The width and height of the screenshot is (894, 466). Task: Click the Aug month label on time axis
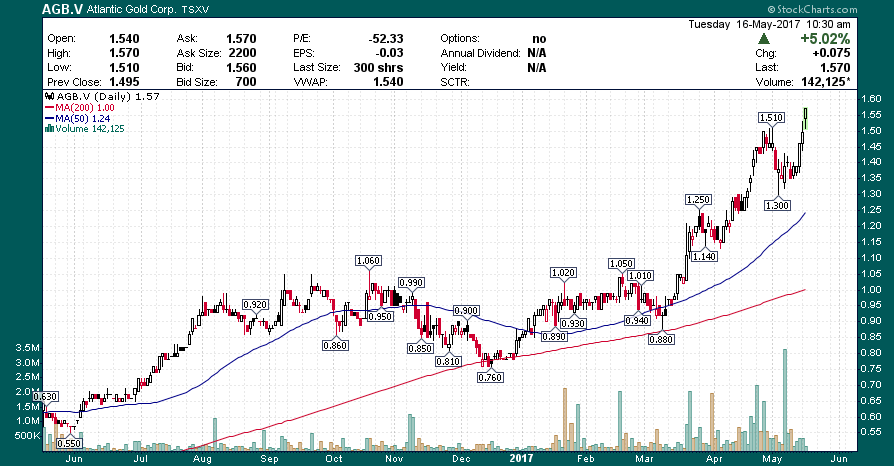point(202,459)
